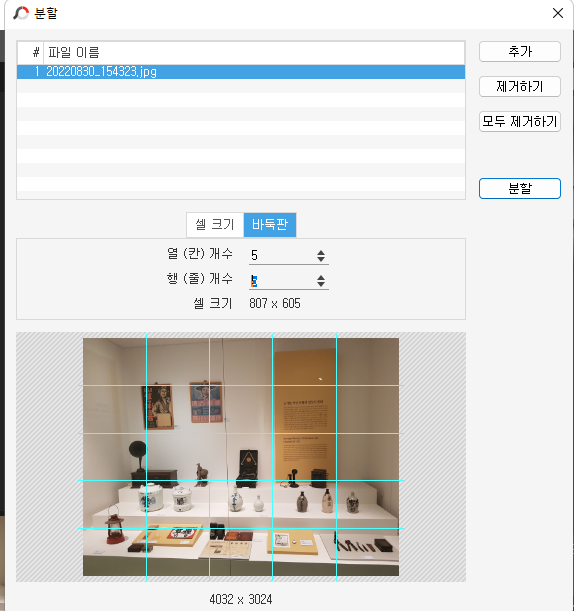The image size is (574, 611).
Task: Click the 추가 button
Action: [519, 51]
